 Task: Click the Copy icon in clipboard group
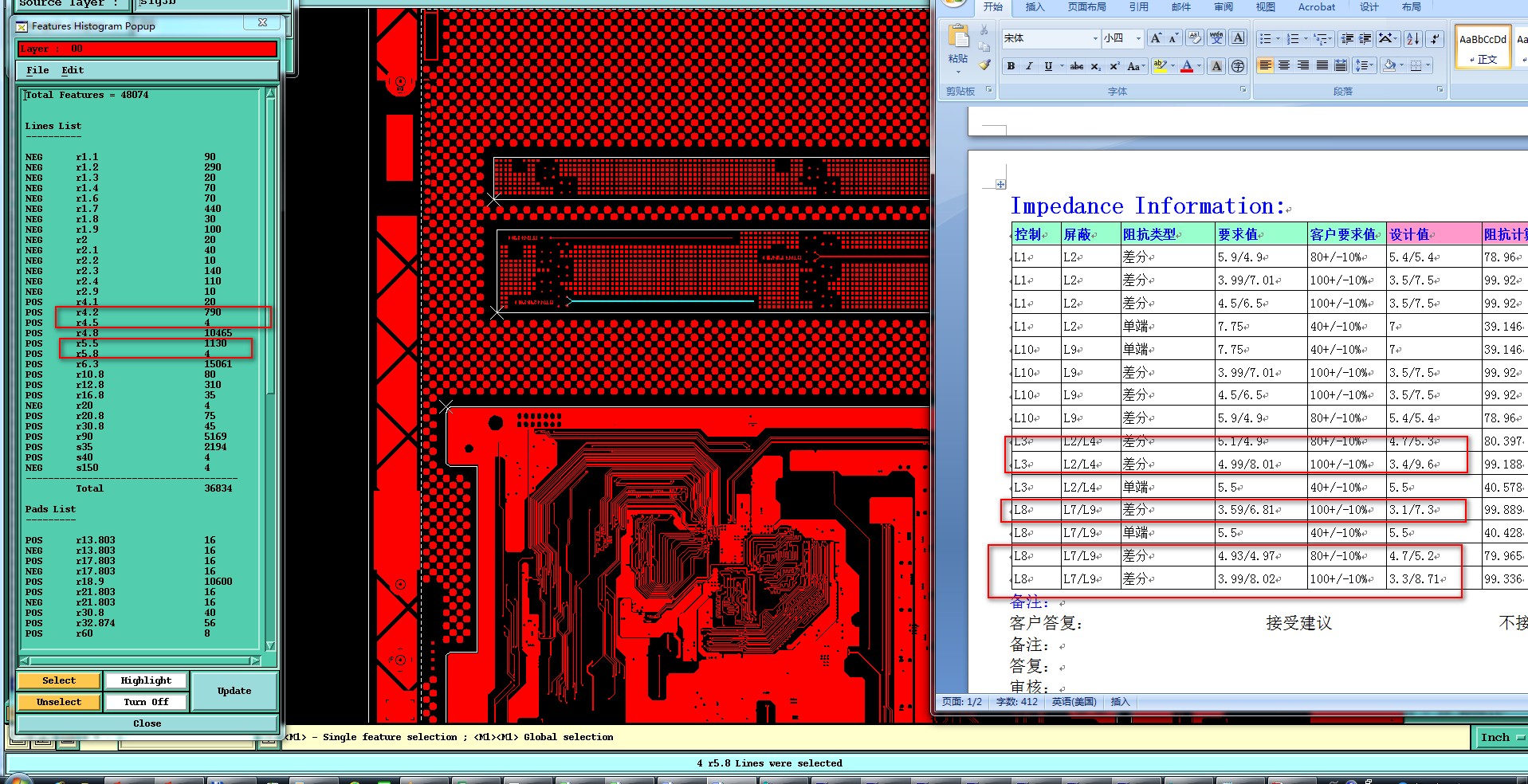[984, 47]
